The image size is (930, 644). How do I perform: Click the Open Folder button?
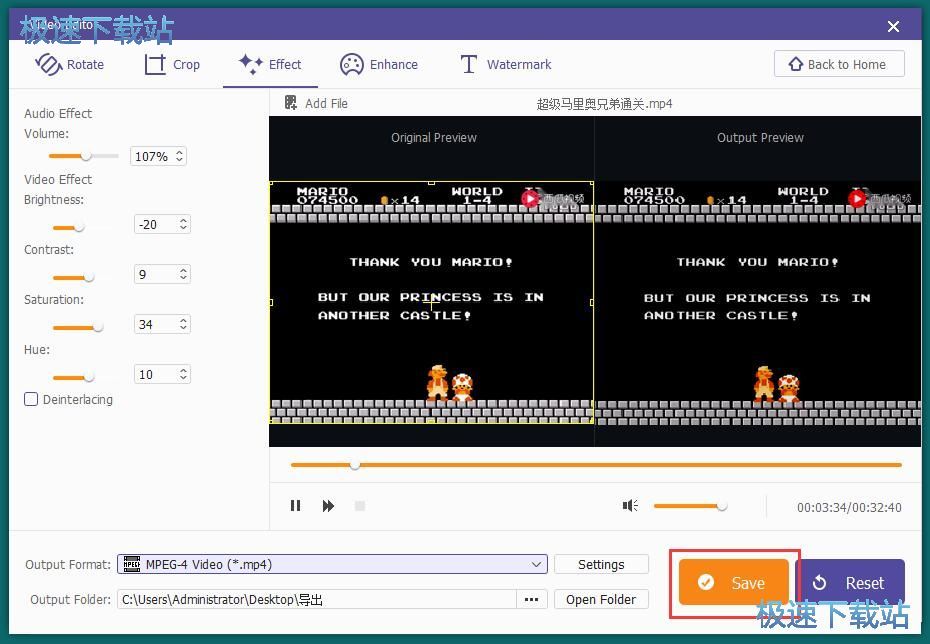click(x=601, y=600)
